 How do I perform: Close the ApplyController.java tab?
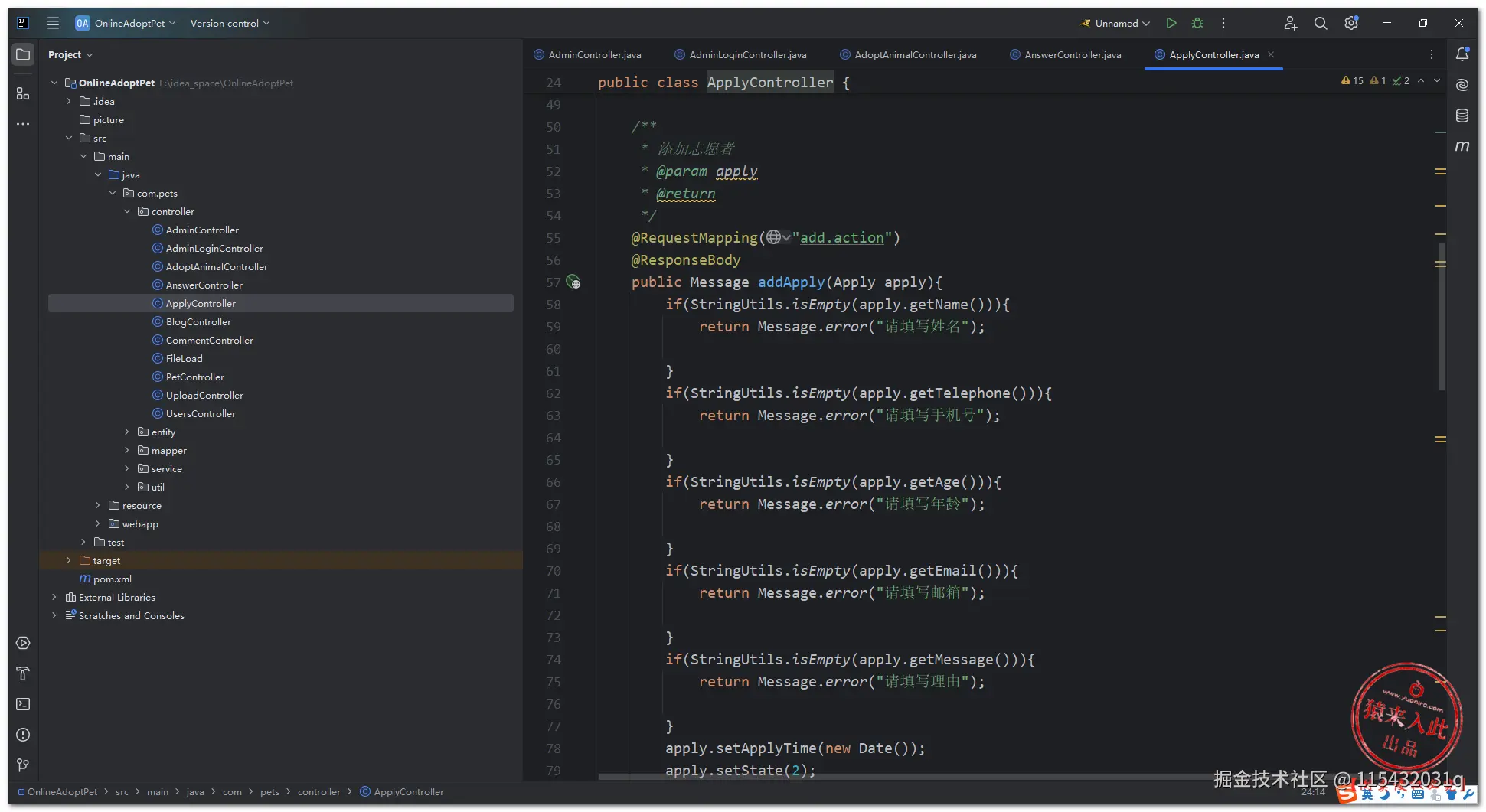[1271, 54]
